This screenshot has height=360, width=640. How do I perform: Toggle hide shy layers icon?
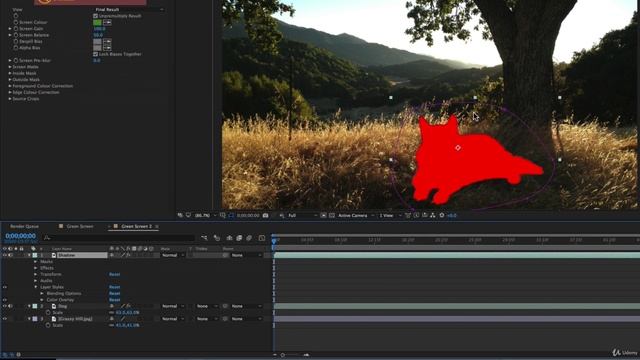tap(229, 238)
